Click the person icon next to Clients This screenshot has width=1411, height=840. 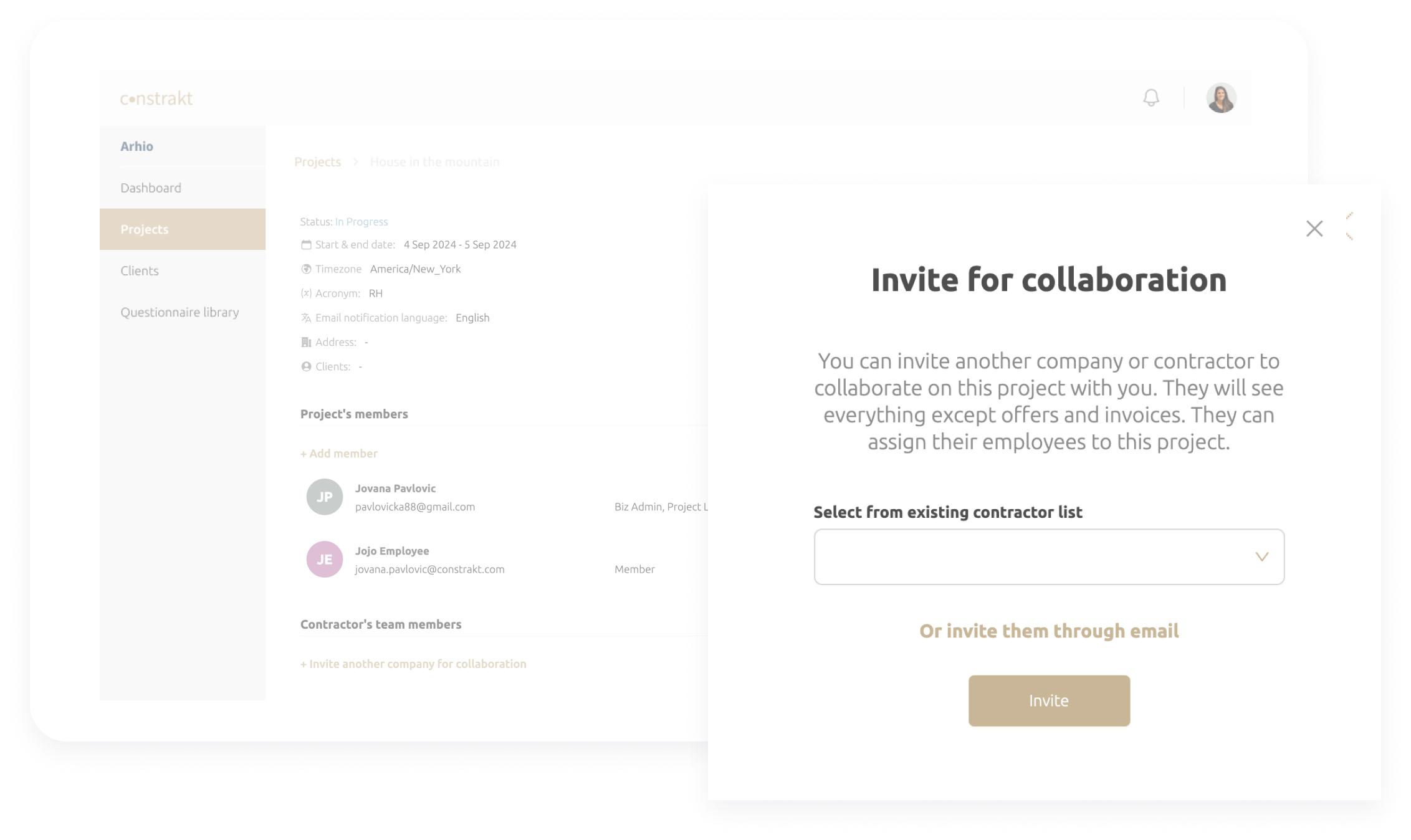tap(306, 366)
